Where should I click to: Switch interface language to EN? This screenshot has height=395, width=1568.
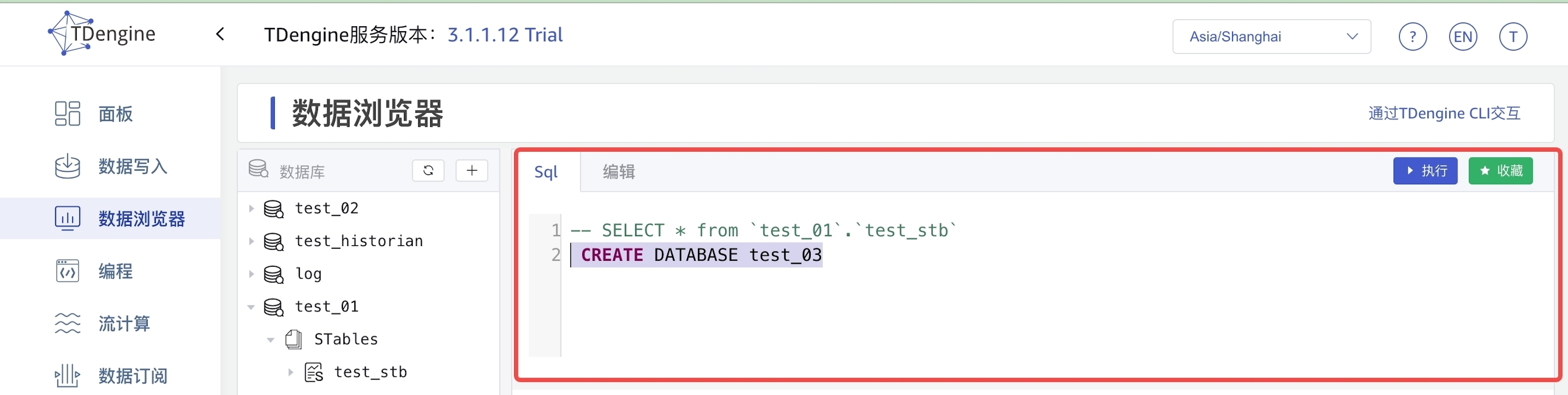pyautogui.click(x=1463, y=37)
